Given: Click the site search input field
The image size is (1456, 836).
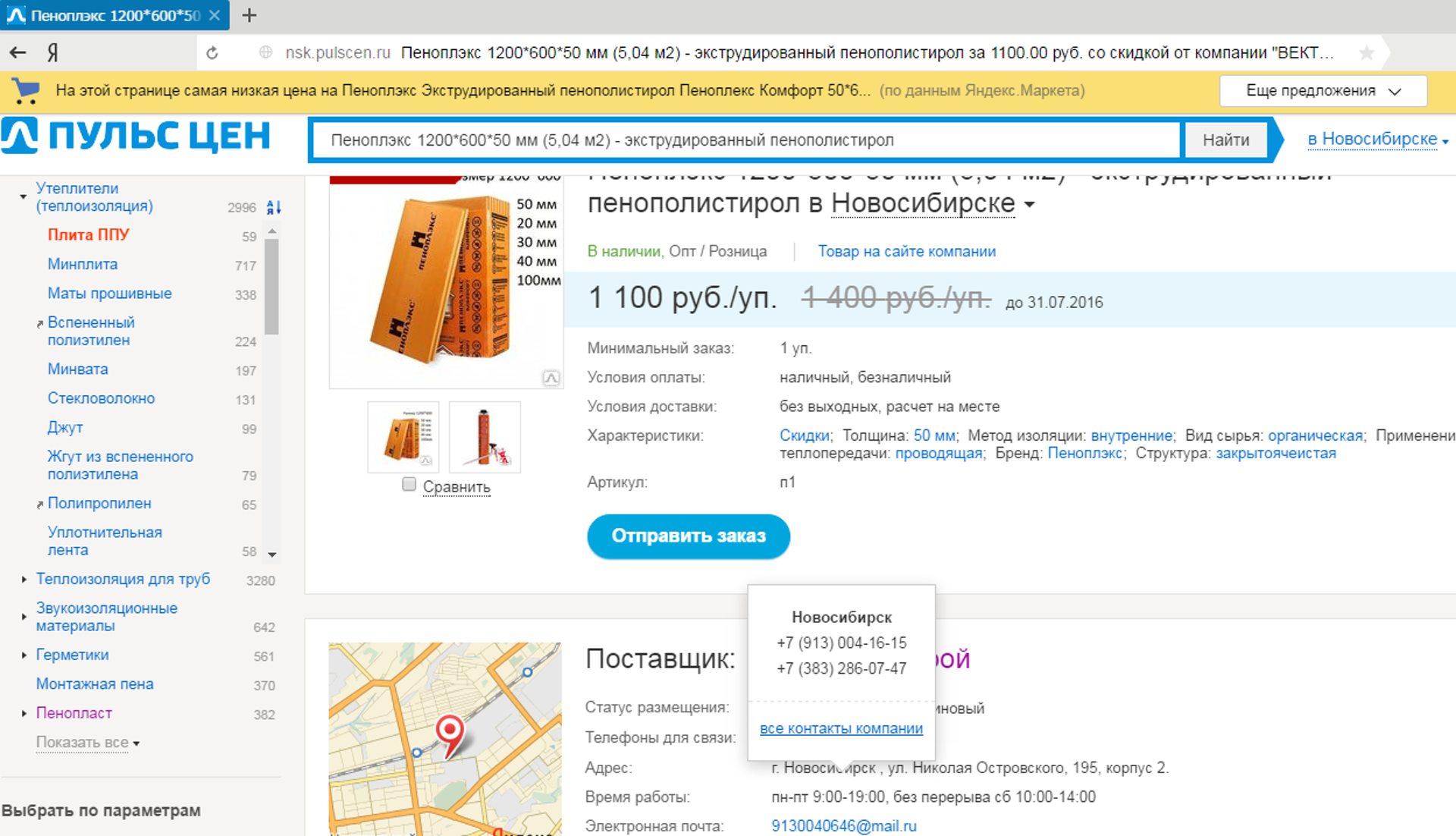Looking at the screenshot, I should click(x=747, y=140).
